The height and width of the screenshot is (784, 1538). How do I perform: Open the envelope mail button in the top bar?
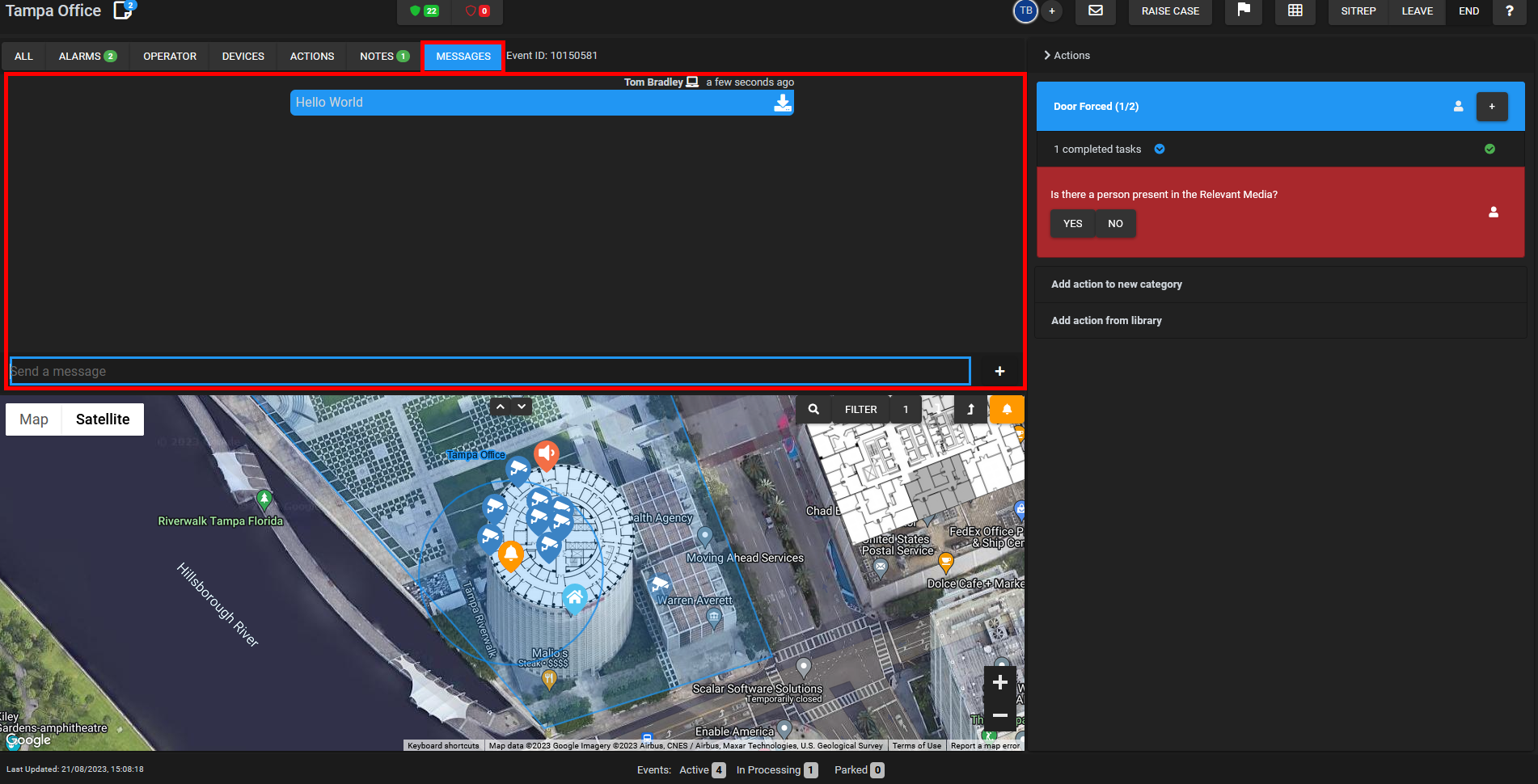click(x=1096, y=11)
